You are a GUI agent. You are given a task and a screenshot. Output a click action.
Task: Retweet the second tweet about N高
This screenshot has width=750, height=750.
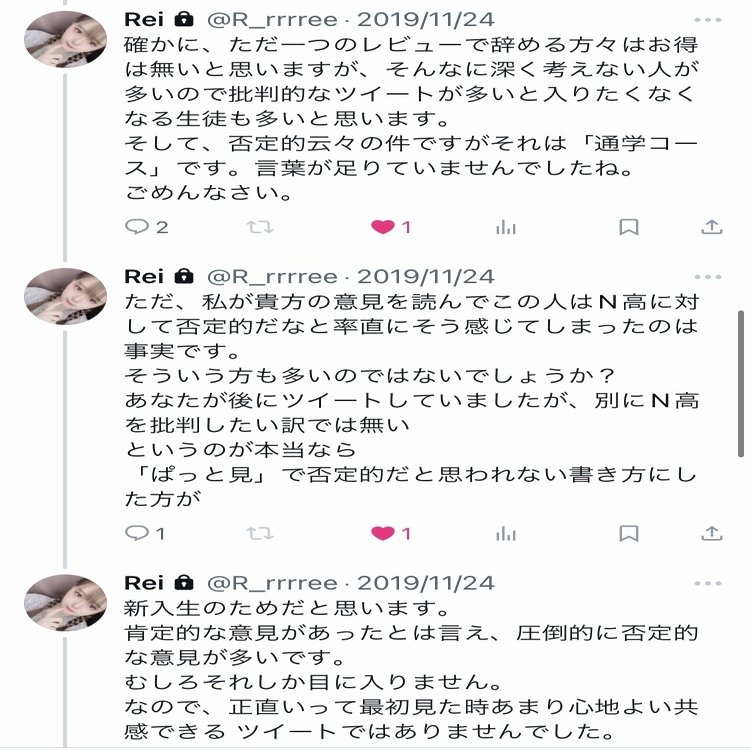click(x=260, y=533)
